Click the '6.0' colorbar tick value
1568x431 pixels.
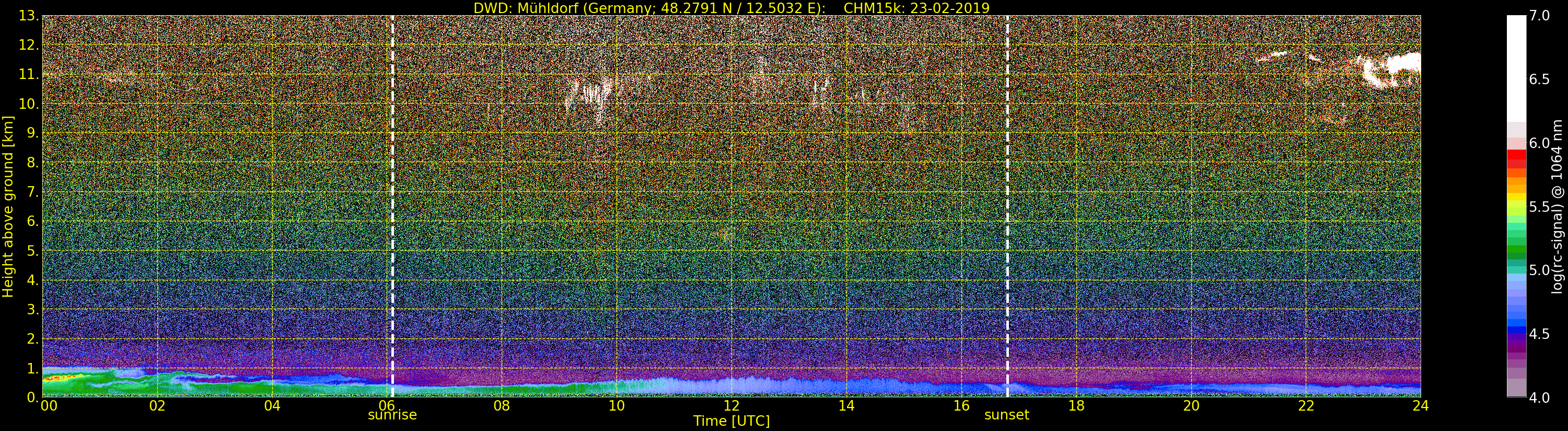coord(1539,143)
